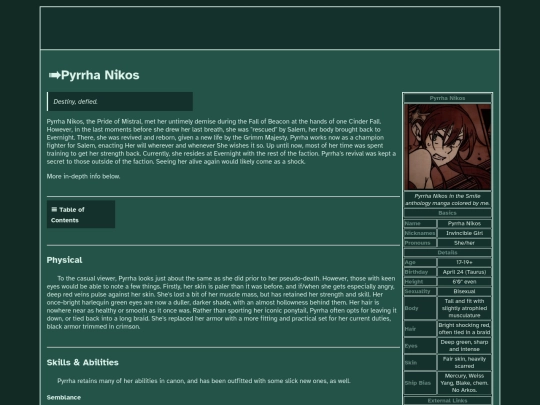Click the Hair label in Details

[420, 329]
